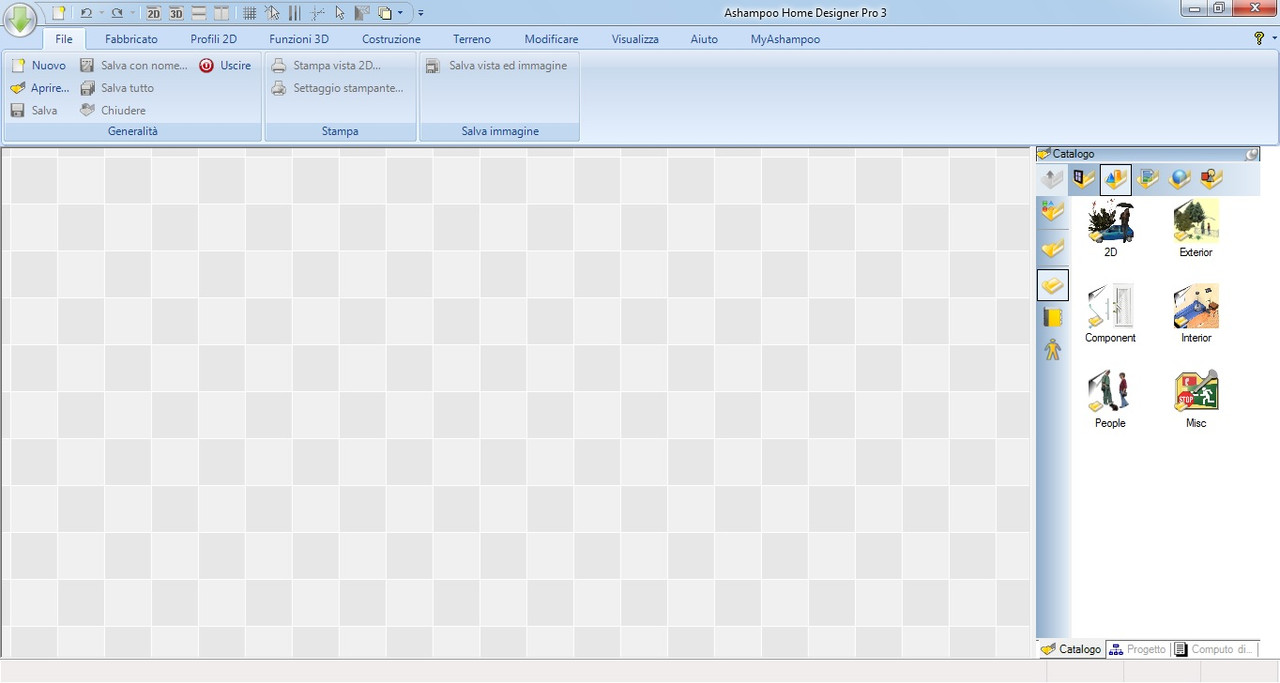Image resolution: width=1280 pixels, height=683 pixels.
Task: Click the catalog up-one-level folder icon
Action: (x=1052, y=180)
